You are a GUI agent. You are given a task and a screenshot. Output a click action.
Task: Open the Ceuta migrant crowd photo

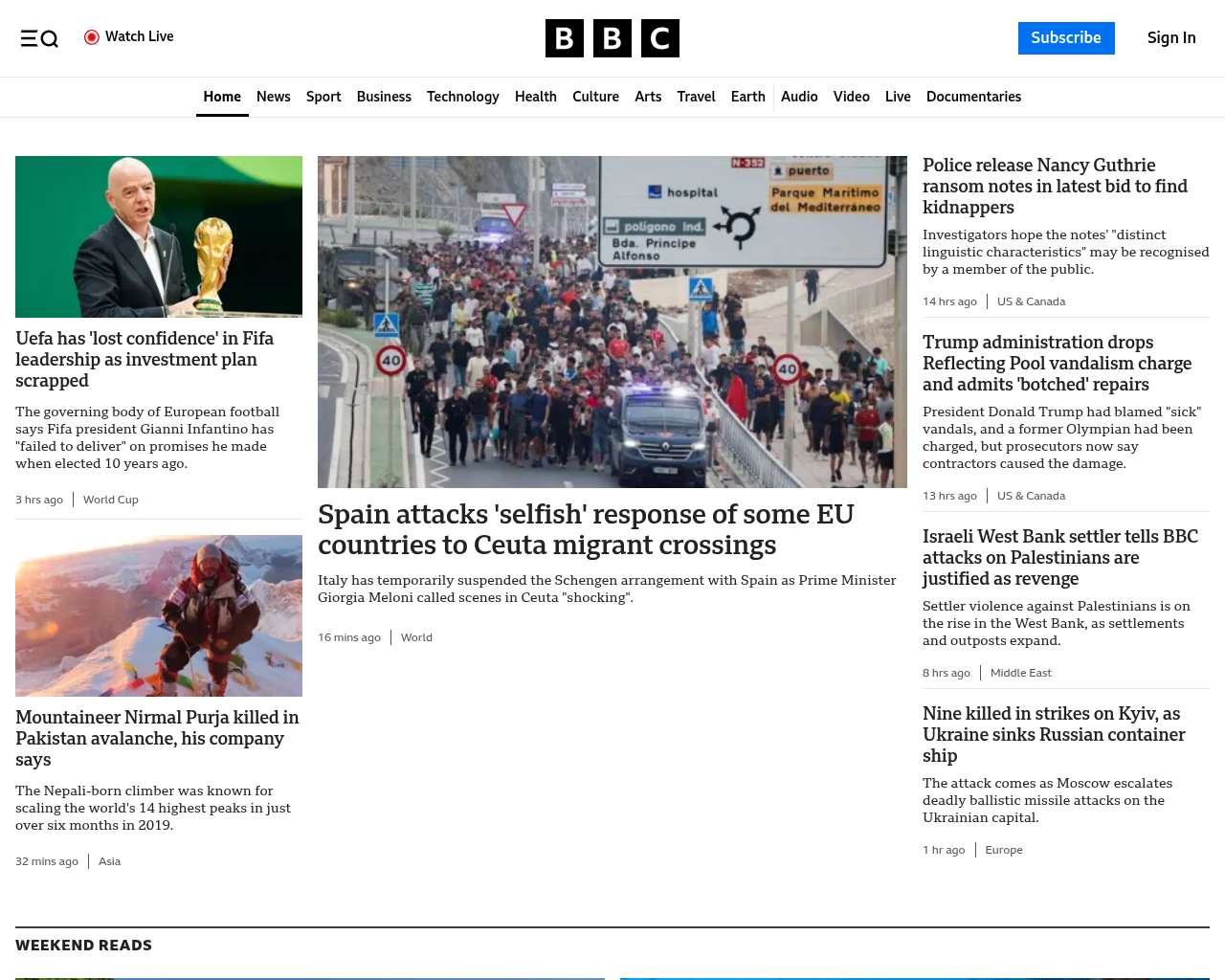pos(612,322)
